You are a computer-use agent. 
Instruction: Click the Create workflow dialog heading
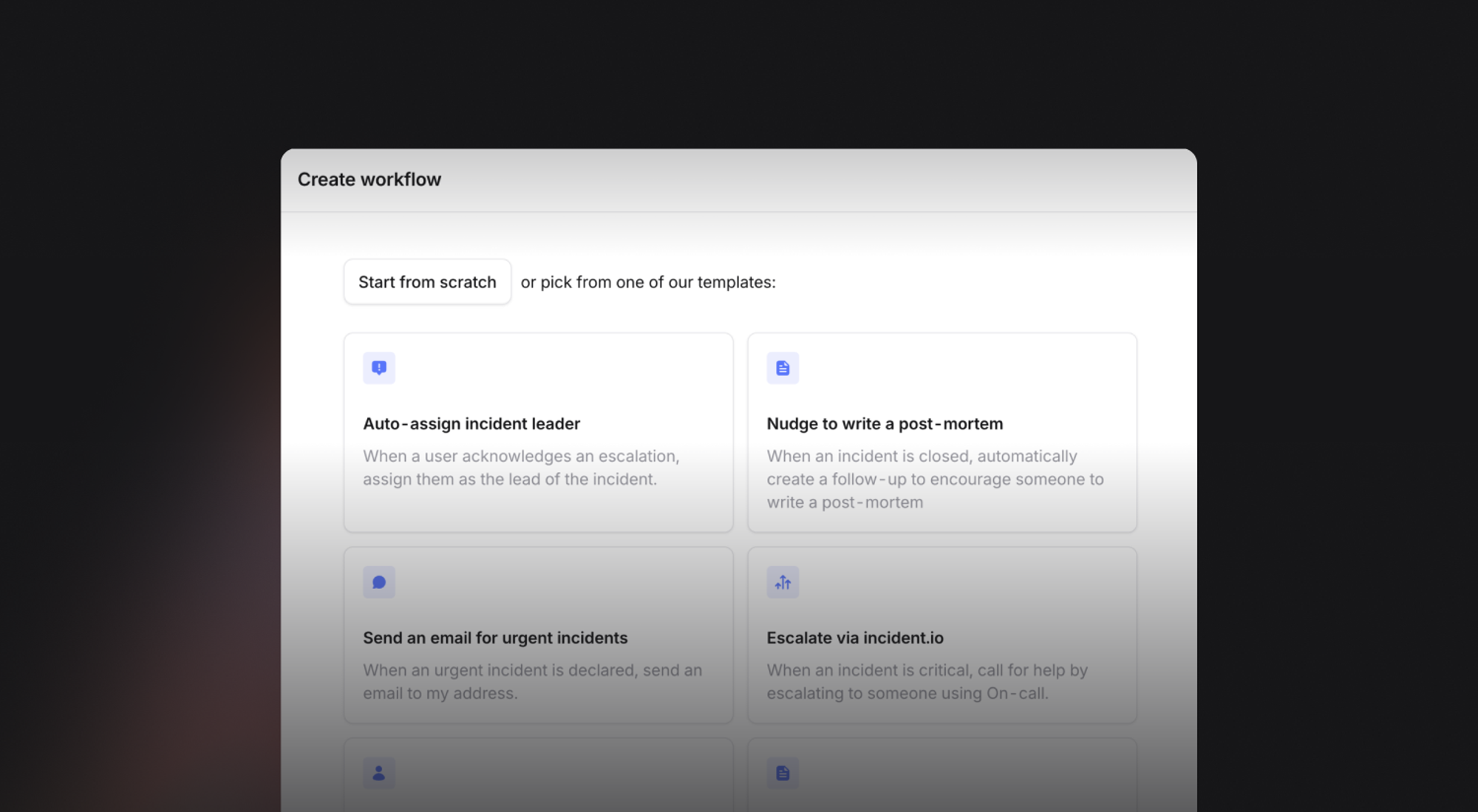point(369,180)
